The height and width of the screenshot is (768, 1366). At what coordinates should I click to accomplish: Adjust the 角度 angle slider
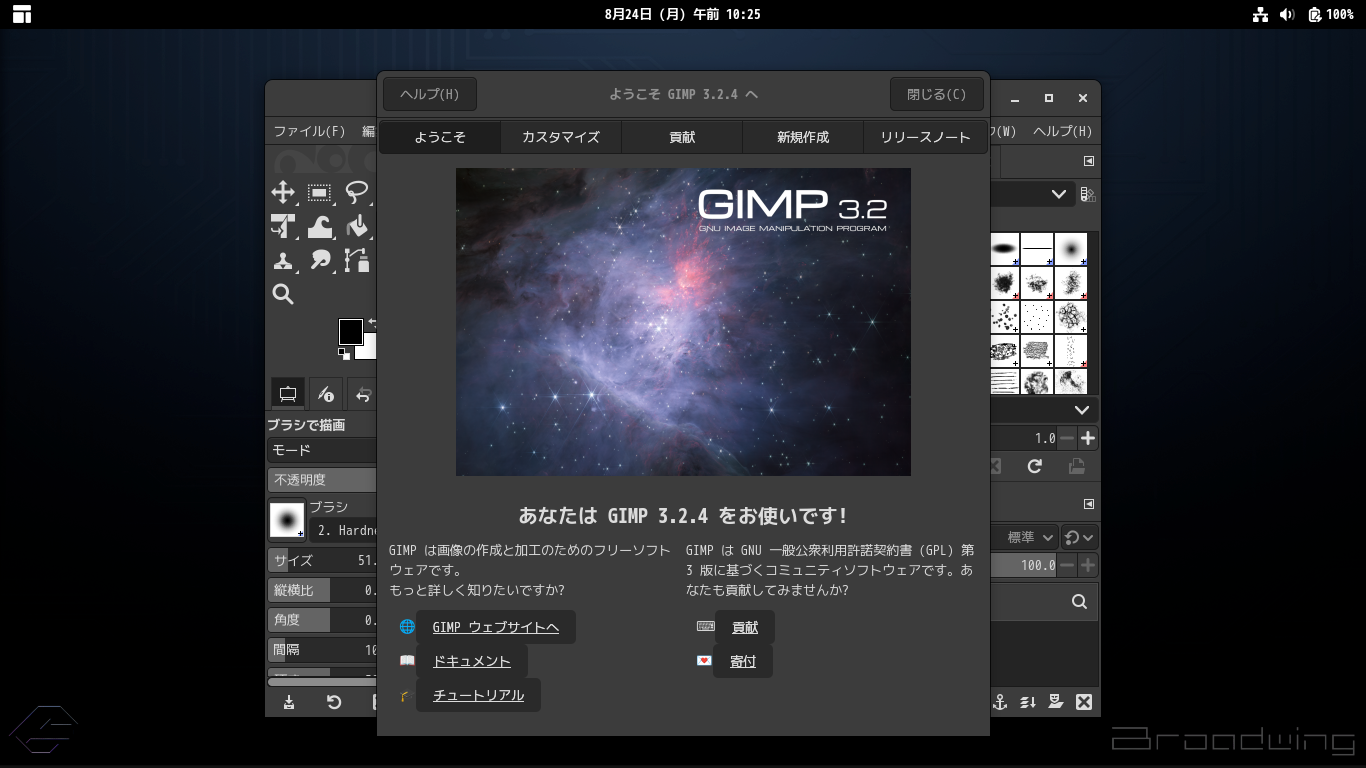pos(322,620)
